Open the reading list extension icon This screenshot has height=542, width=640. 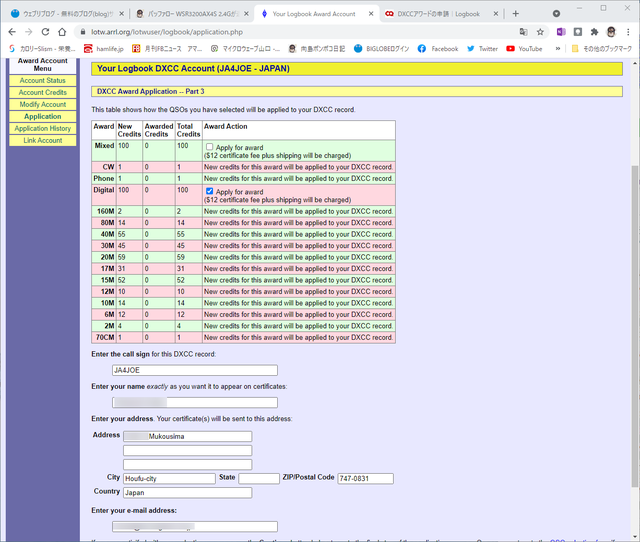[578, 32]
